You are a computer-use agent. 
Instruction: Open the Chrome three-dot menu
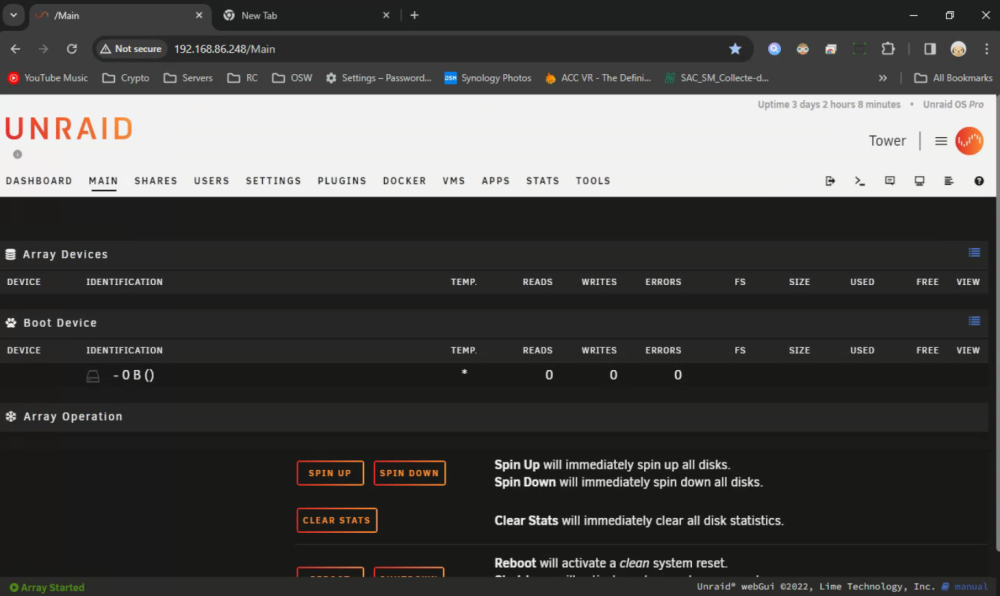(987, 49)
